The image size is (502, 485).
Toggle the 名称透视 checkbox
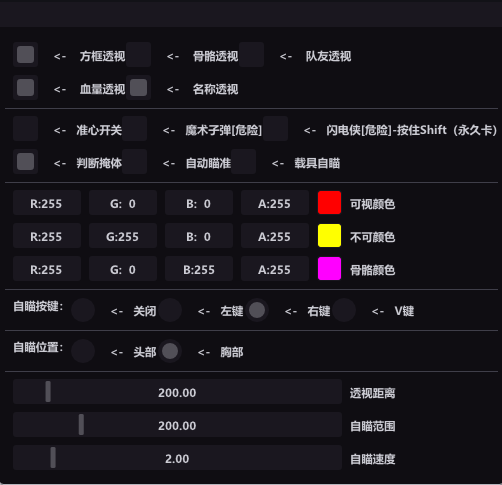(x=138, y=88)
